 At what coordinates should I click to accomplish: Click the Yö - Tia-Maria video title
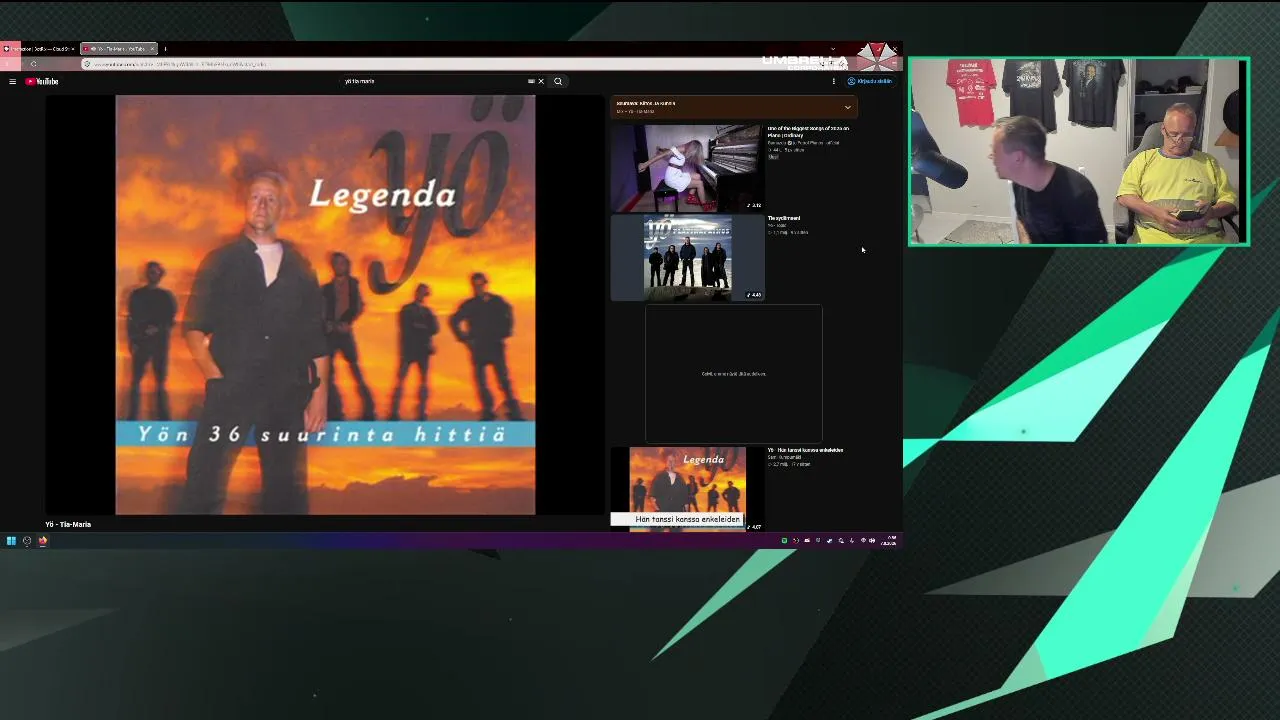(68, 524)
